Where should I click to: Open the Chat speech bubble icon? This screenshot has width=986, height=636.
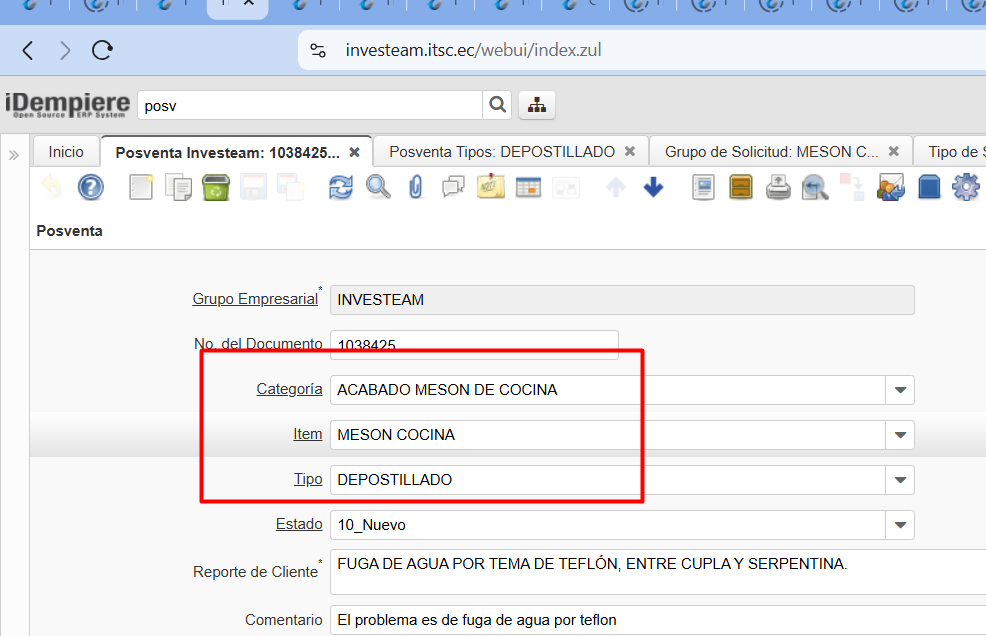453,187
